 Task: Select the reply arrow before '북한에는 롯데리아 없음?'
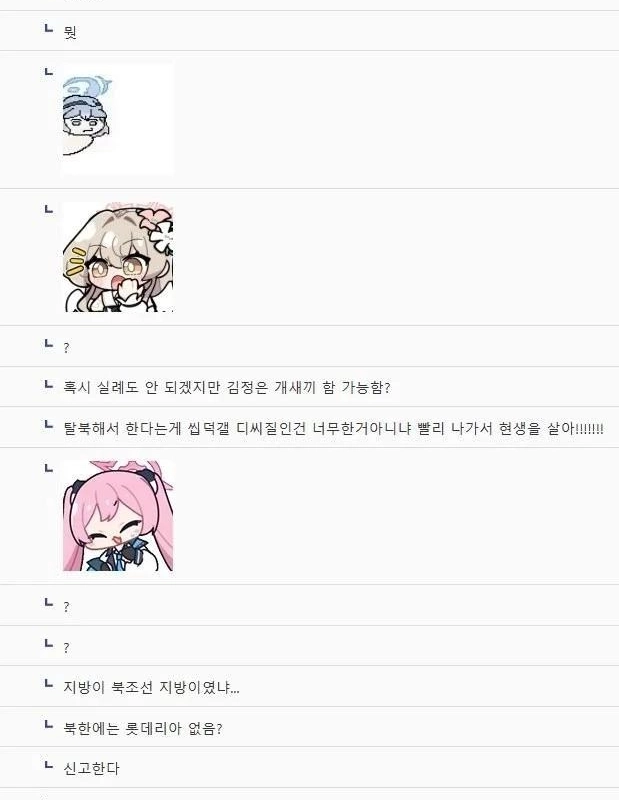coord(48,724)
